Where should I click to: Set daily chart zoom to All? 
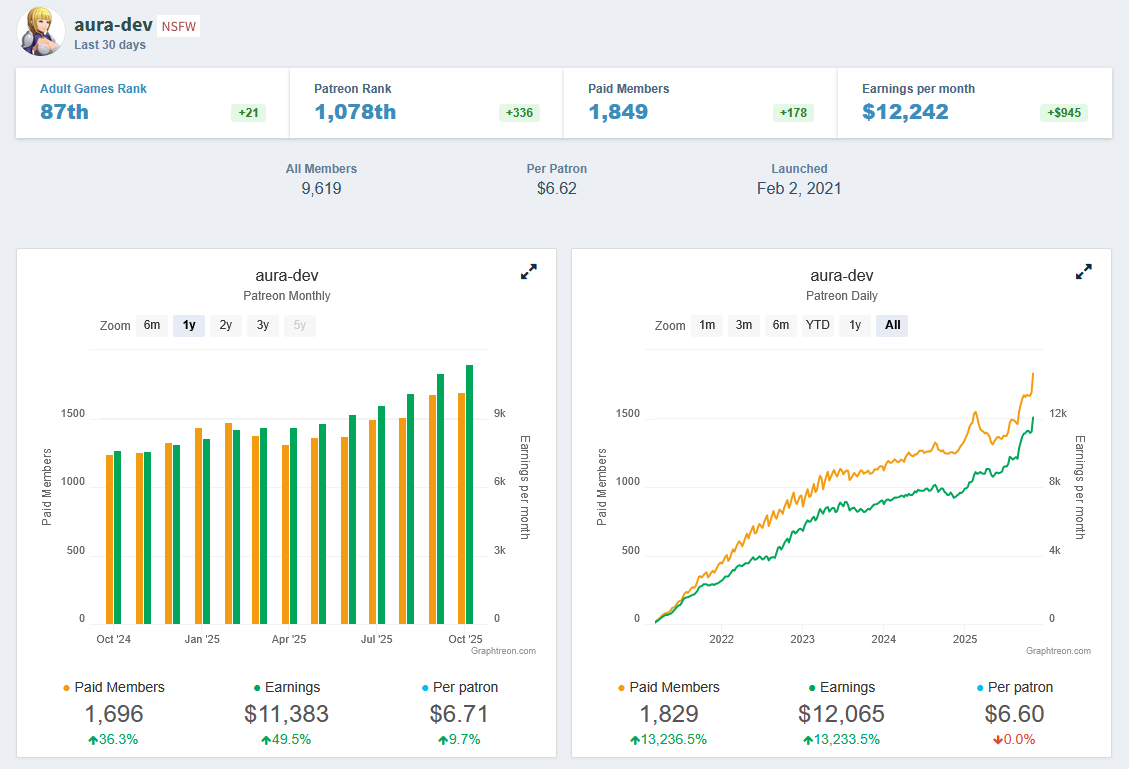pyautogui.click(x=892, y=325)
